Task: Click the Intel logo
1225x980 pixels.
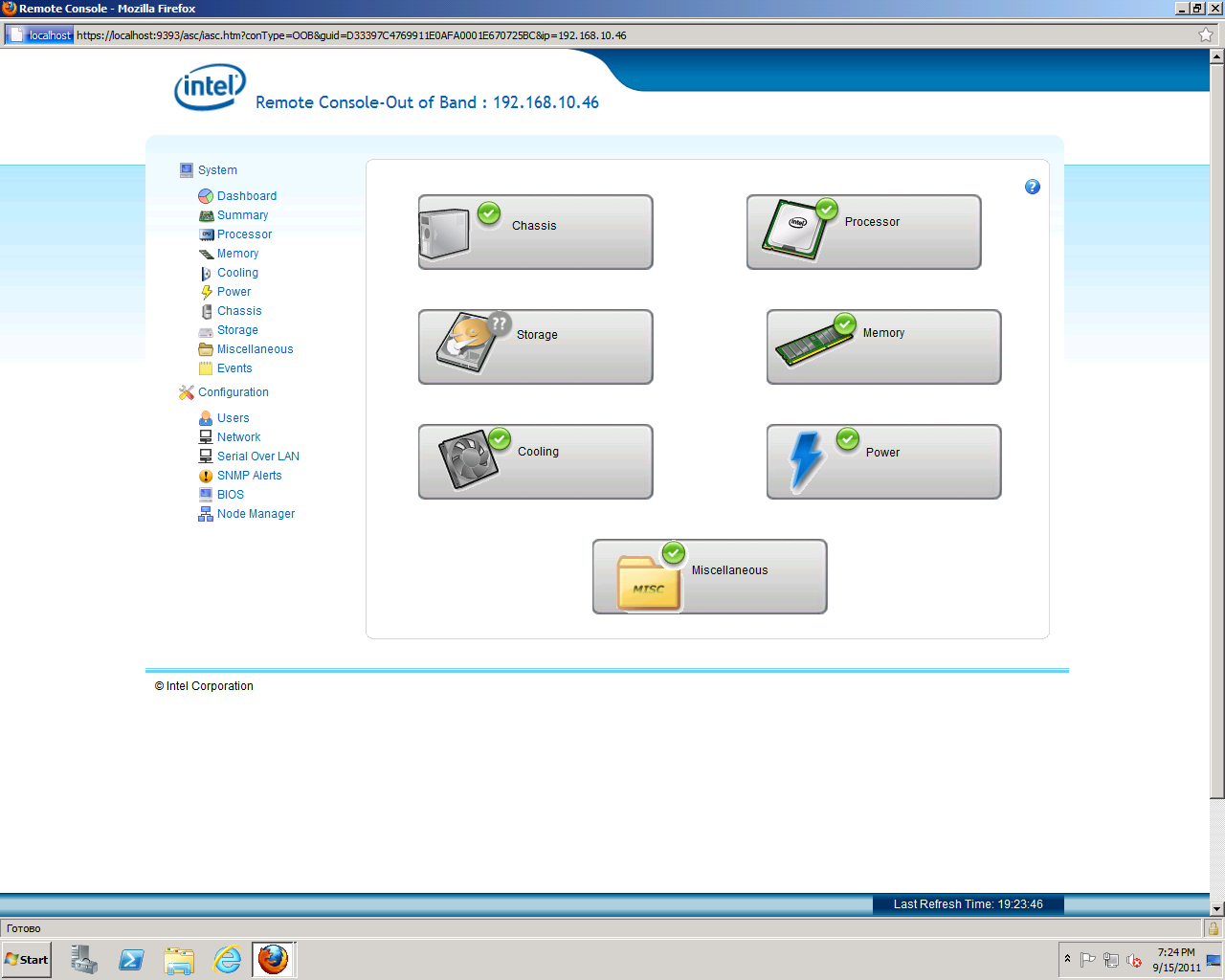Action: [210, 88]
